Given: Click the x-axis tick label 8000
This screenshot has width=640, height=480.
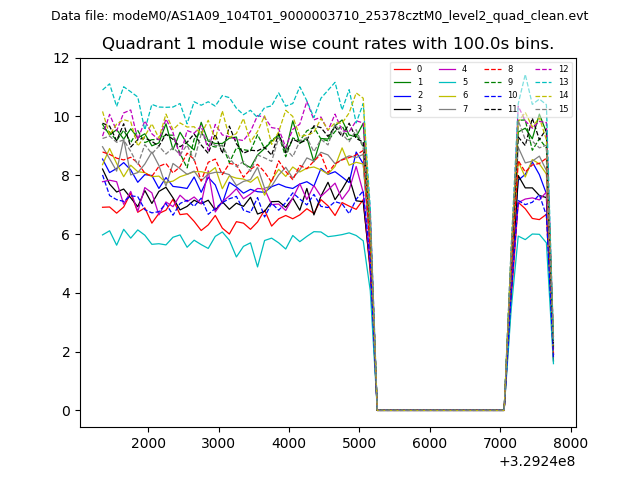Looking at the screenshot, I should pyautogui.click(x=570, y=444).
